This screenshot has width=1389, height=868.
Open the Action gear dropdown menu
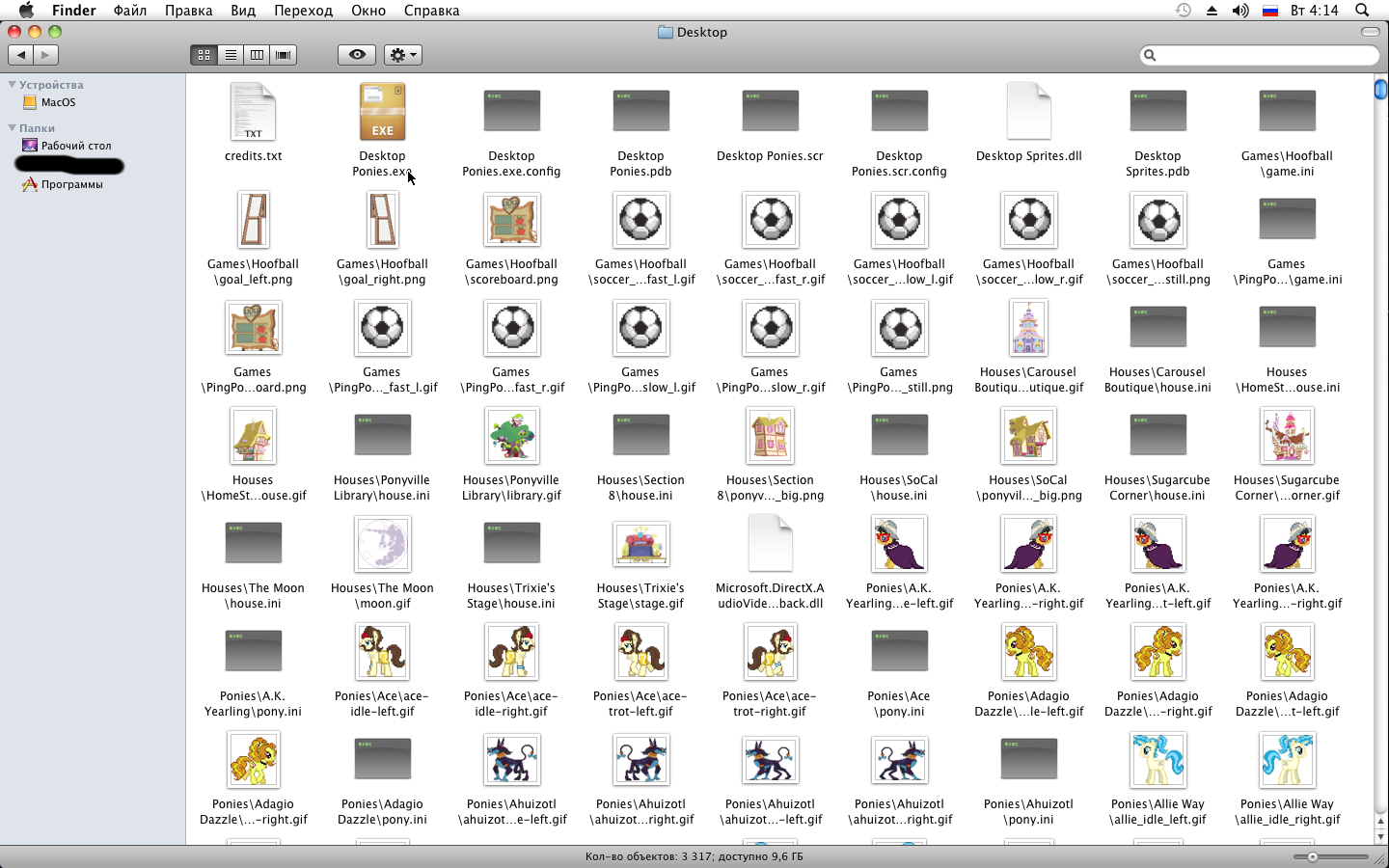[x=403, y=55]
